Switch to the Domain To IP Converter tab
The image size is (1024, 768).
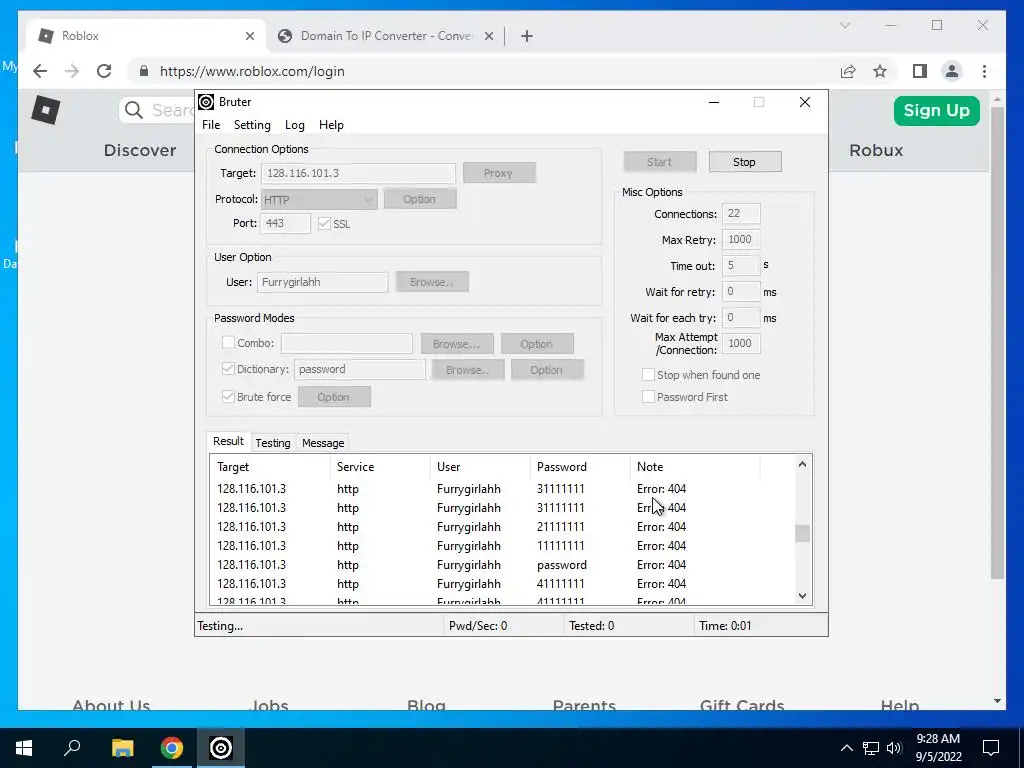385,36
